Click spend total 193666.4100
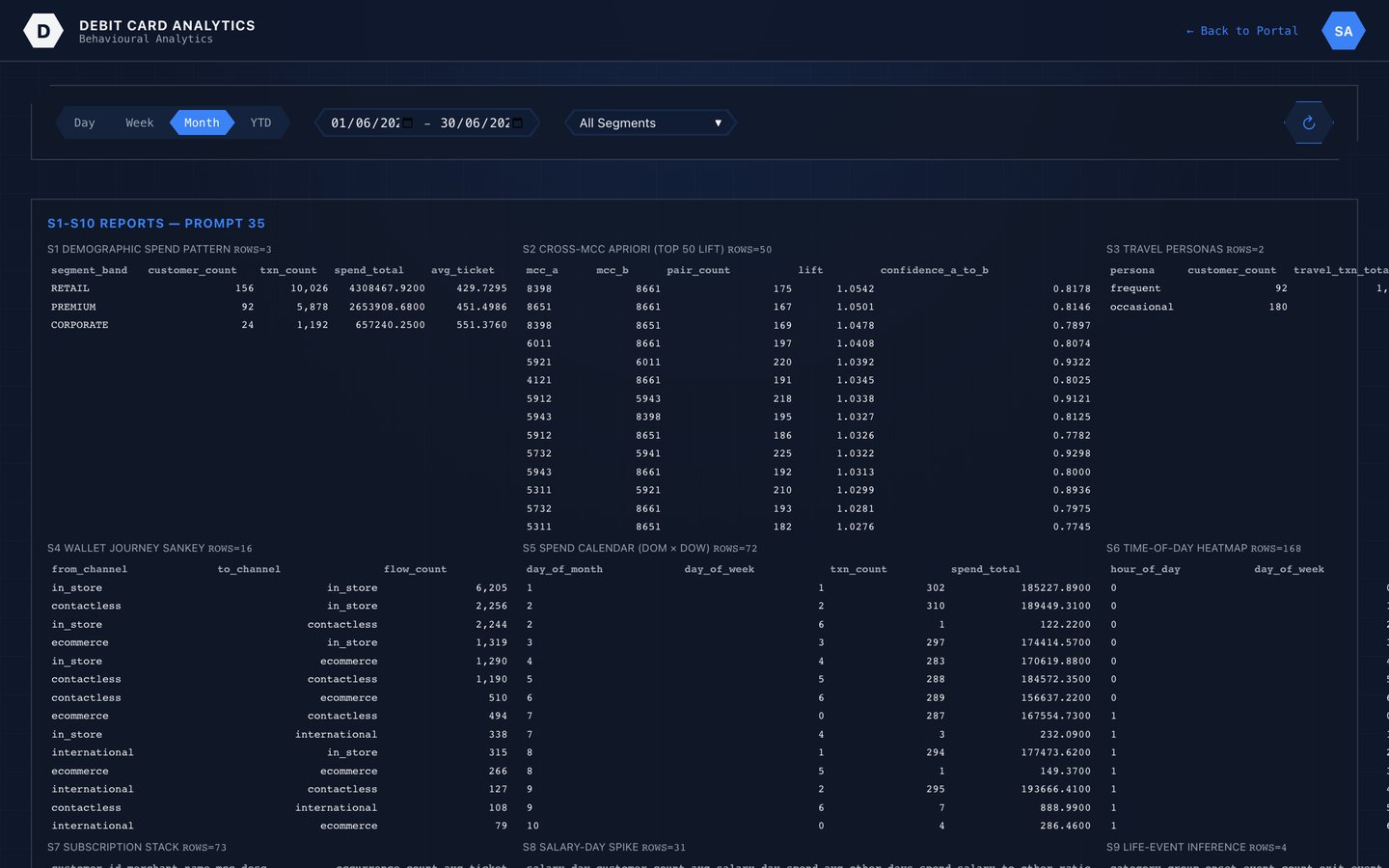This screenshot has height=868, width=1389. (1055, 789)
